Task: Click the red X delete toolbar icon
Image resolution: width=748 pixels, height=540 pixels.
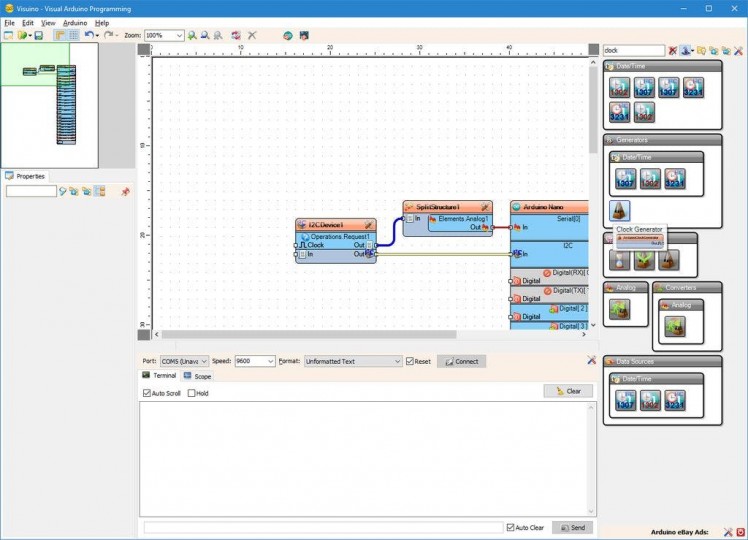Action: (252, 35)
